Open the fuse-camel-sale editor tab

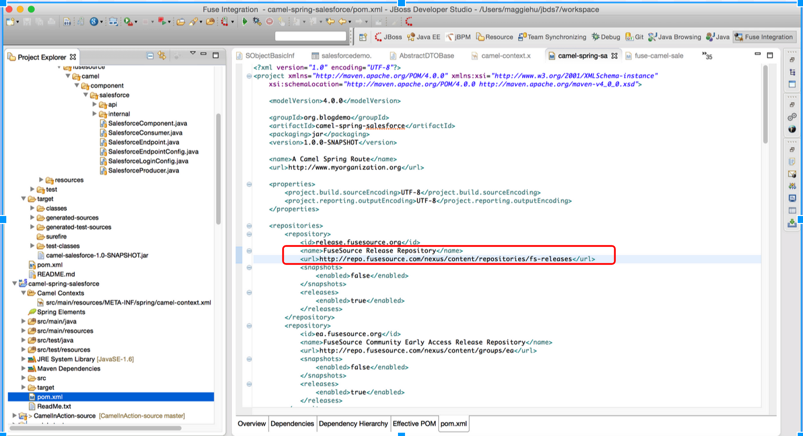(x=654, y=56)
